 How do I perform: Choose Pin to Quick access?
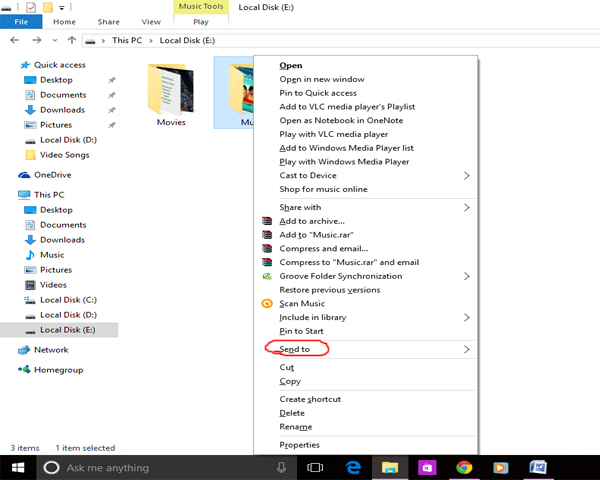(x=318, y=93)
